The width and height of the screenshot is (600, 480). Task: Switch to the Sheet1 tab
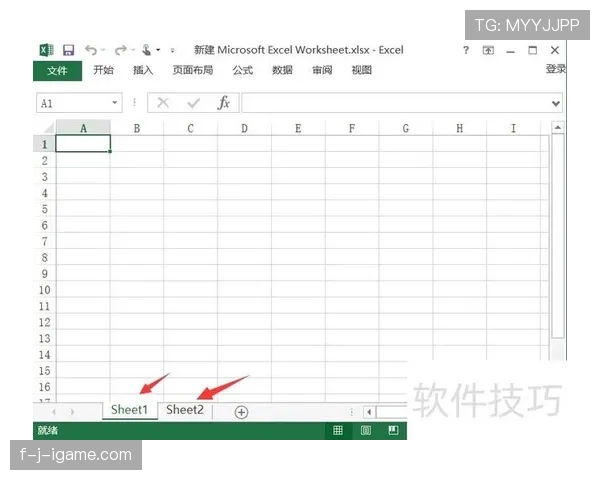tap(130, 410)
